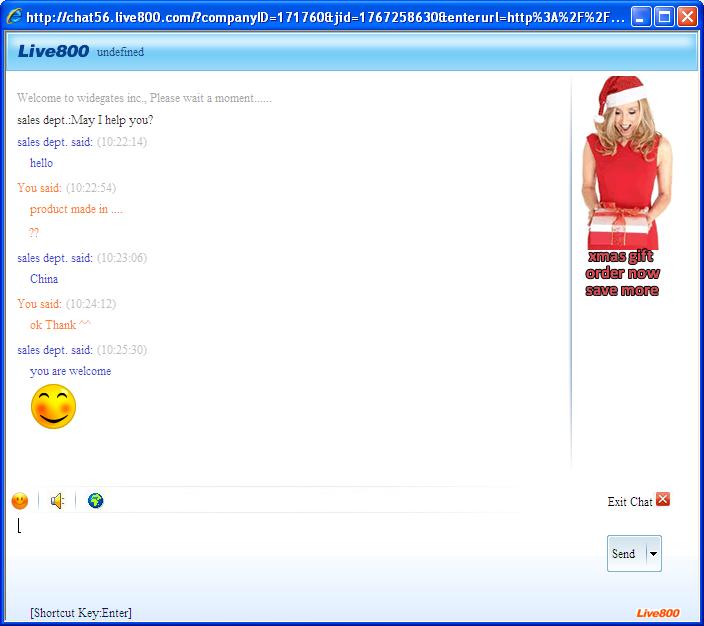Click the welcome to widegates inc. line
The image size is (704, 626).
[144, 98]
